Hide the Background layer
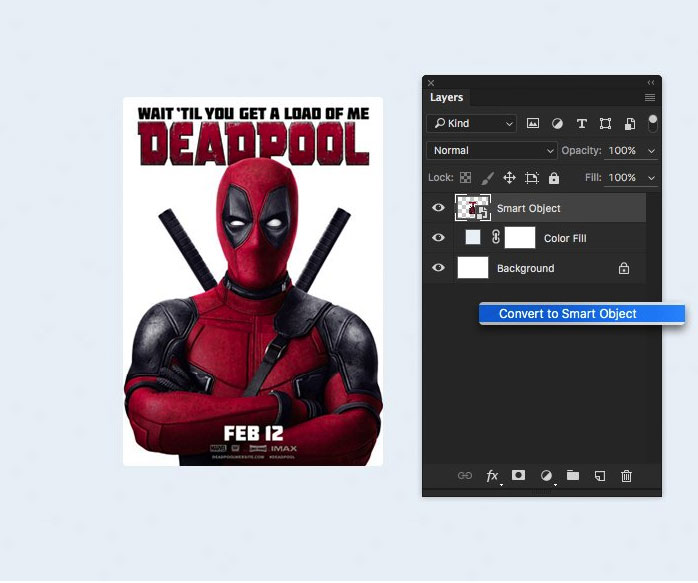 438,267
